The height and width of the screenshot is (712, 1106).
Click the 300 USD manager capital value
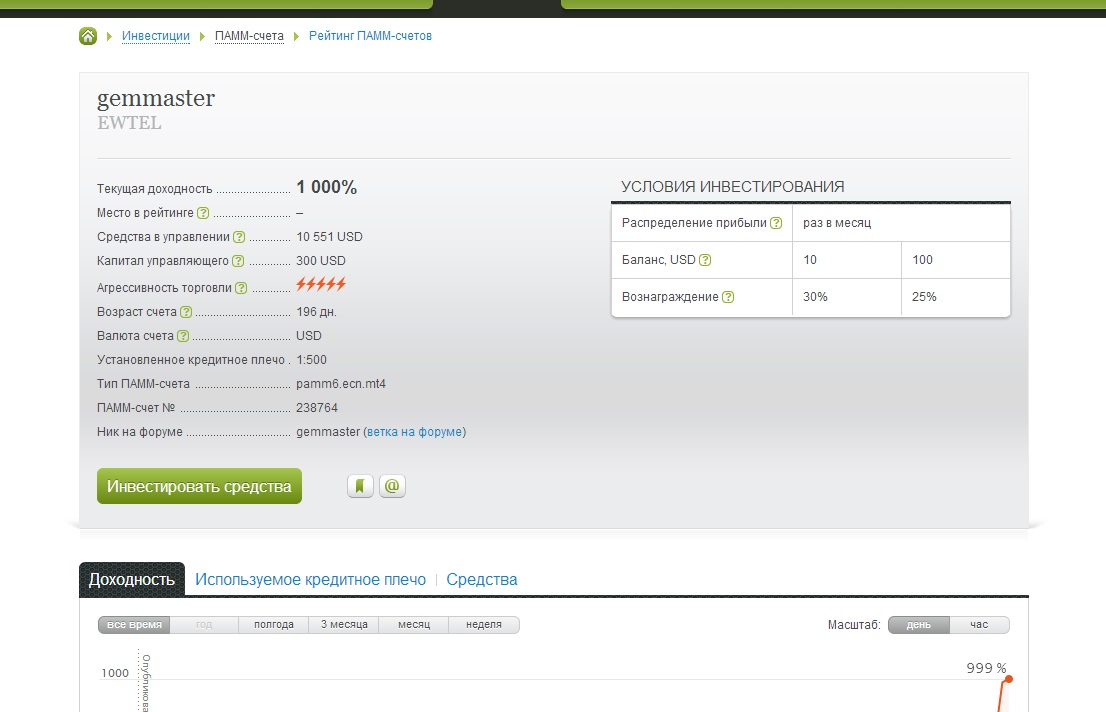[x=320, y=260]
